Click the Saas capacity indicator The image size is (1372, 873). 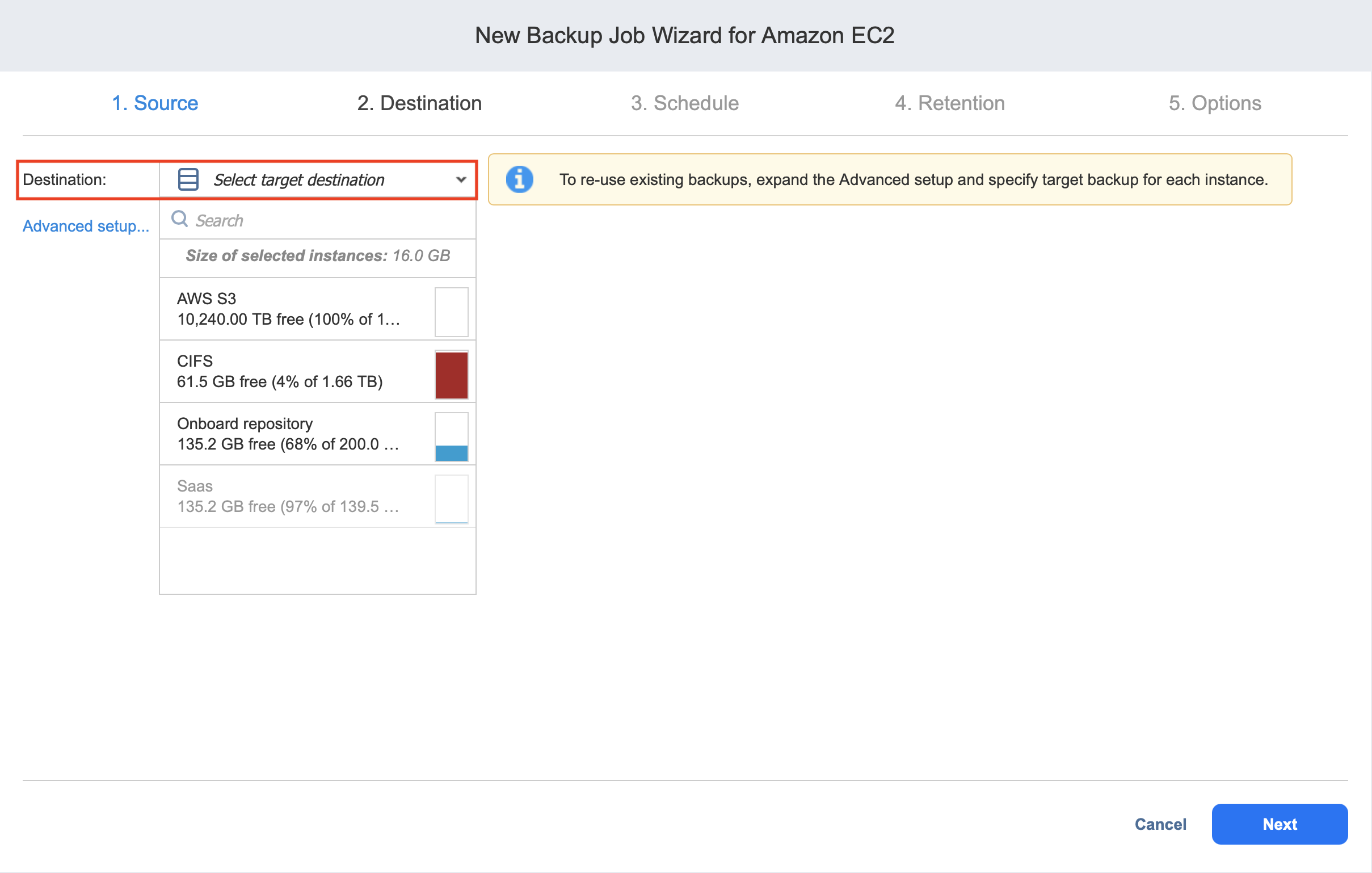pos(451,499)
